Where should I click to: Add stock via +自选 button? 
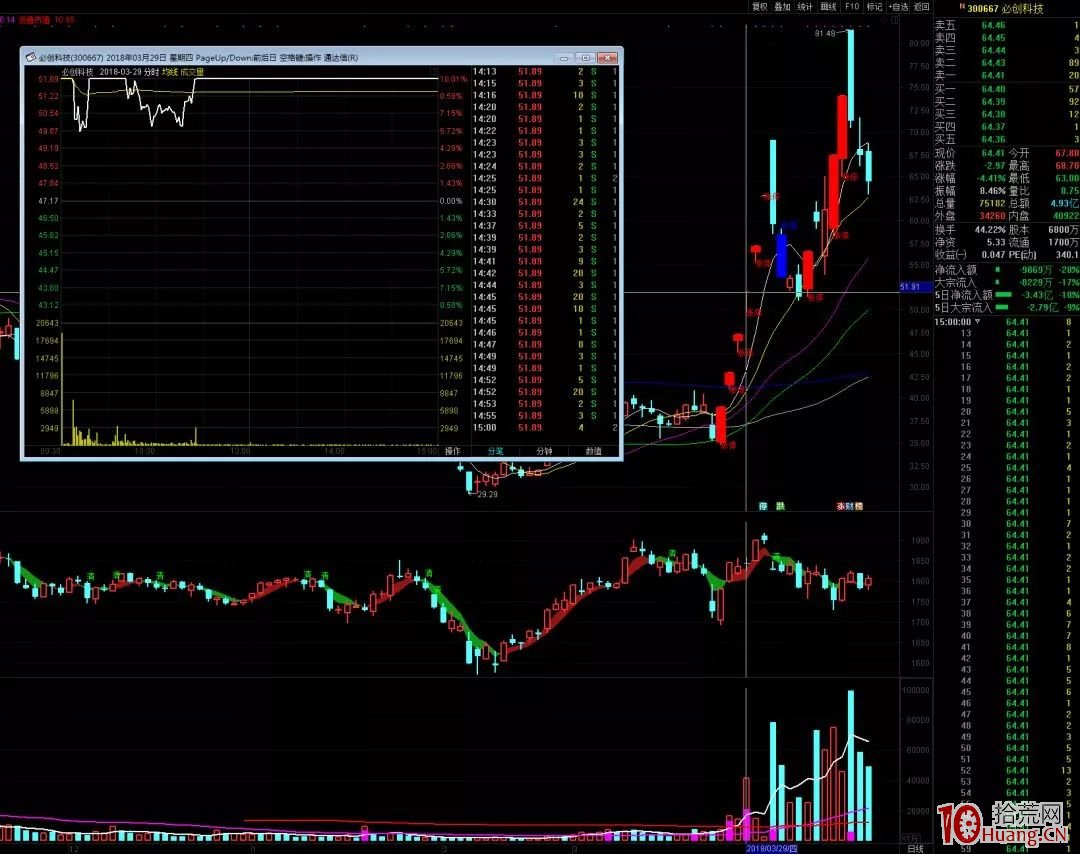click(x=899, y=6)
